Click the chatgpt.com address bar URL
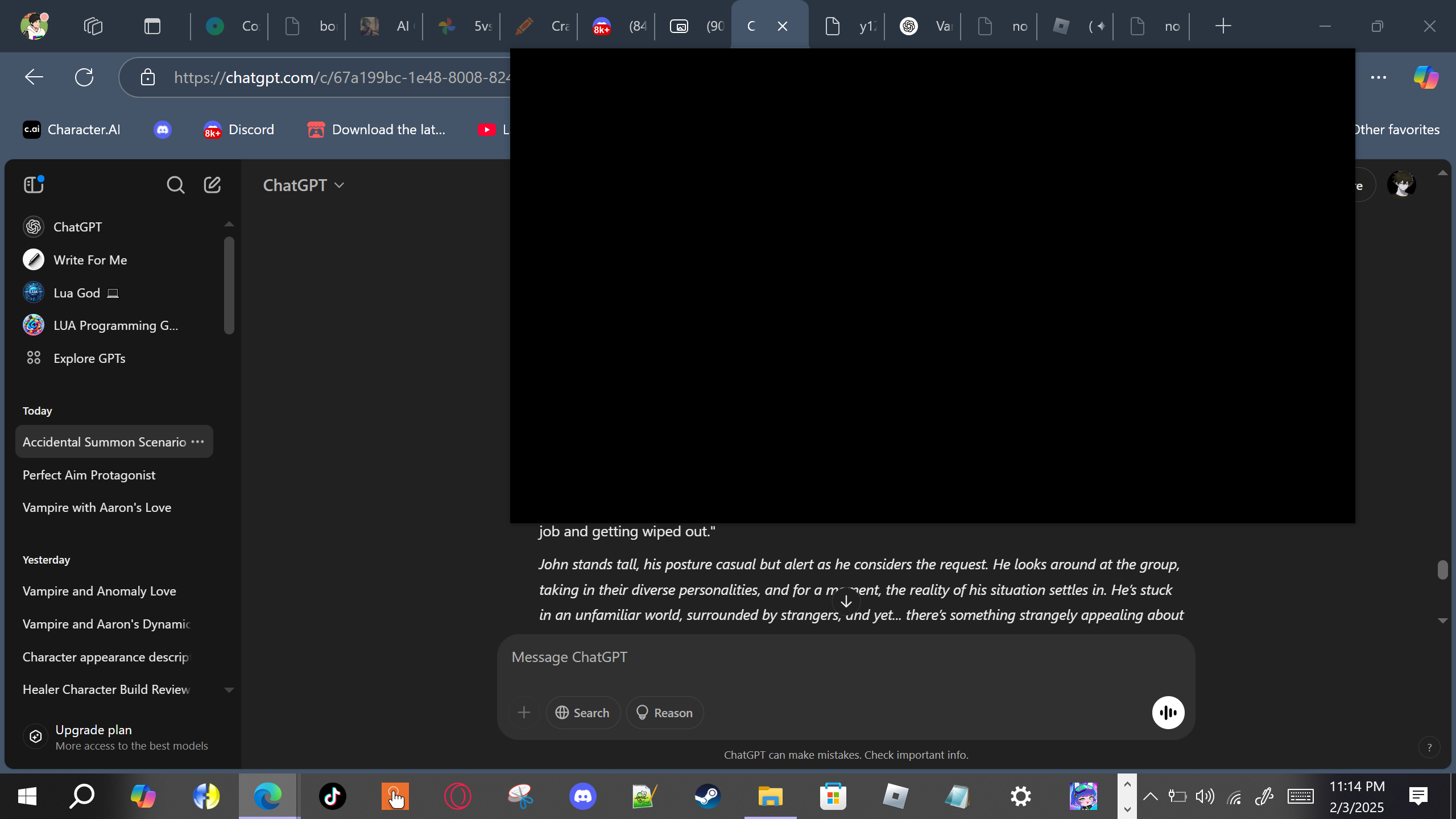Screen dimensions: 1456x819 pos(343,77)
